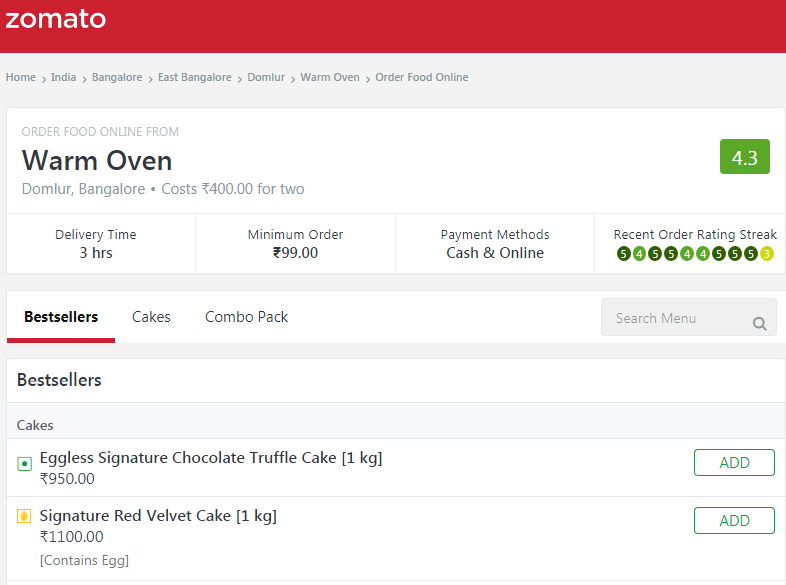Click the Bestsellers section heading

[x=59, y=380]
